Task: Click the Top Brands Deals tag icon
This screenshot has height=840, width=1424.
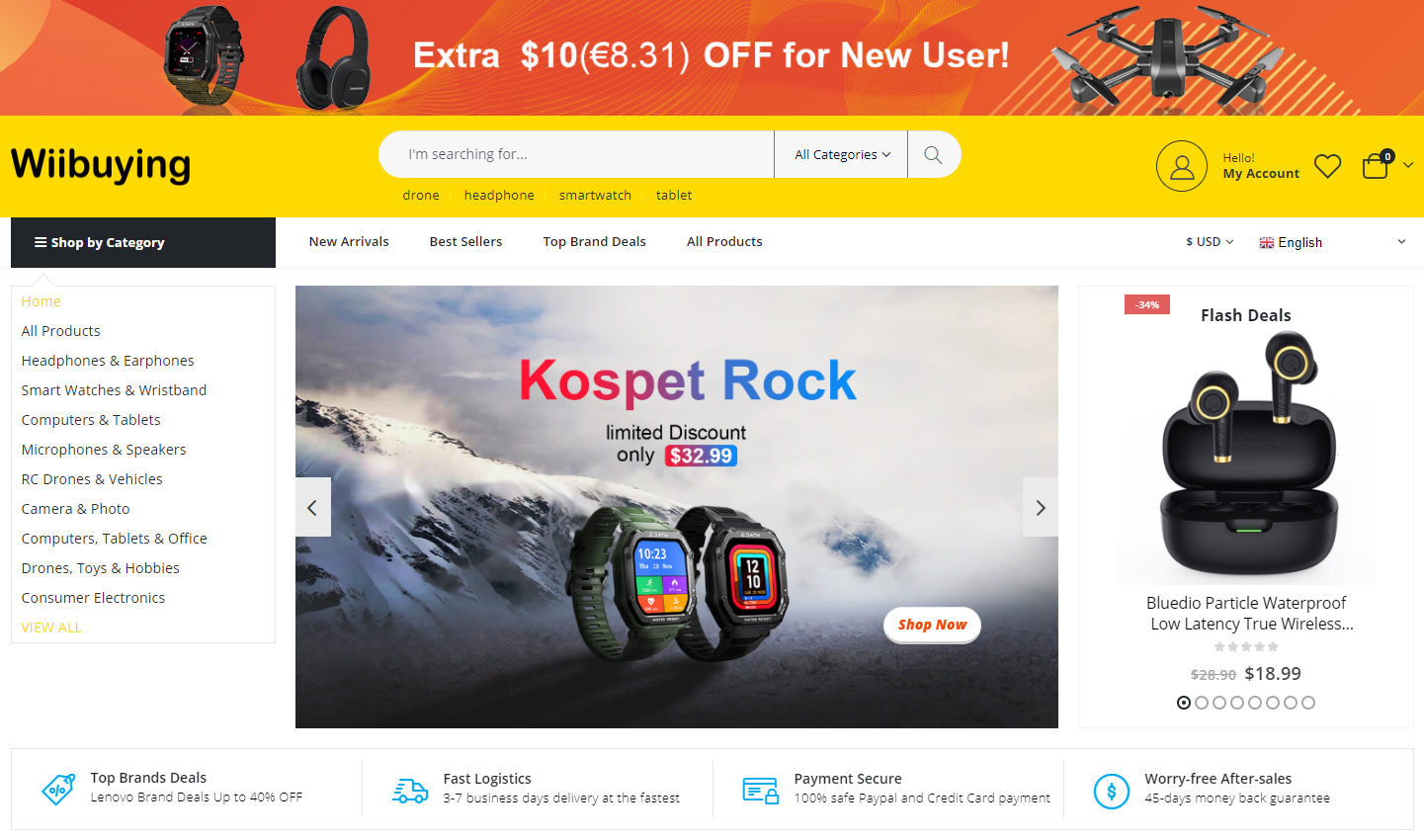Action: [58, 789]
